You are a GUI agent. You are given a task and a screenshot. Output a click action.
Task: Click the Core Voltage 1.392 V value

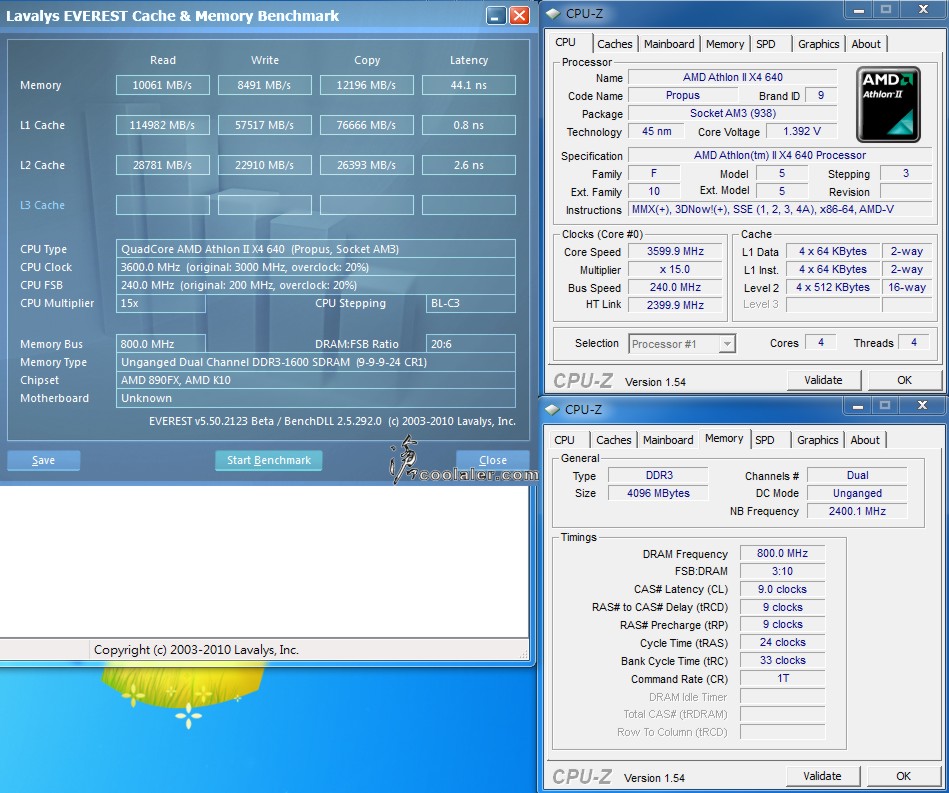801,131
